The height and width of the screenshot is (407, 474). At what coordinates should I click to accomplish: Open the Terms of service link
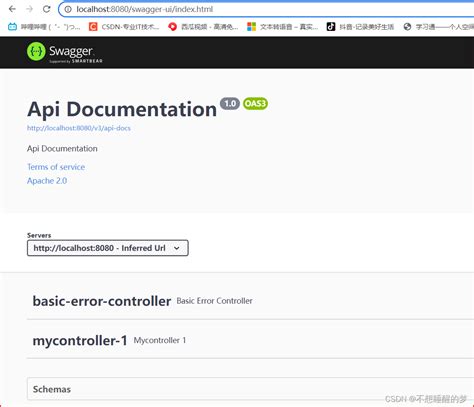click(56, 167)
